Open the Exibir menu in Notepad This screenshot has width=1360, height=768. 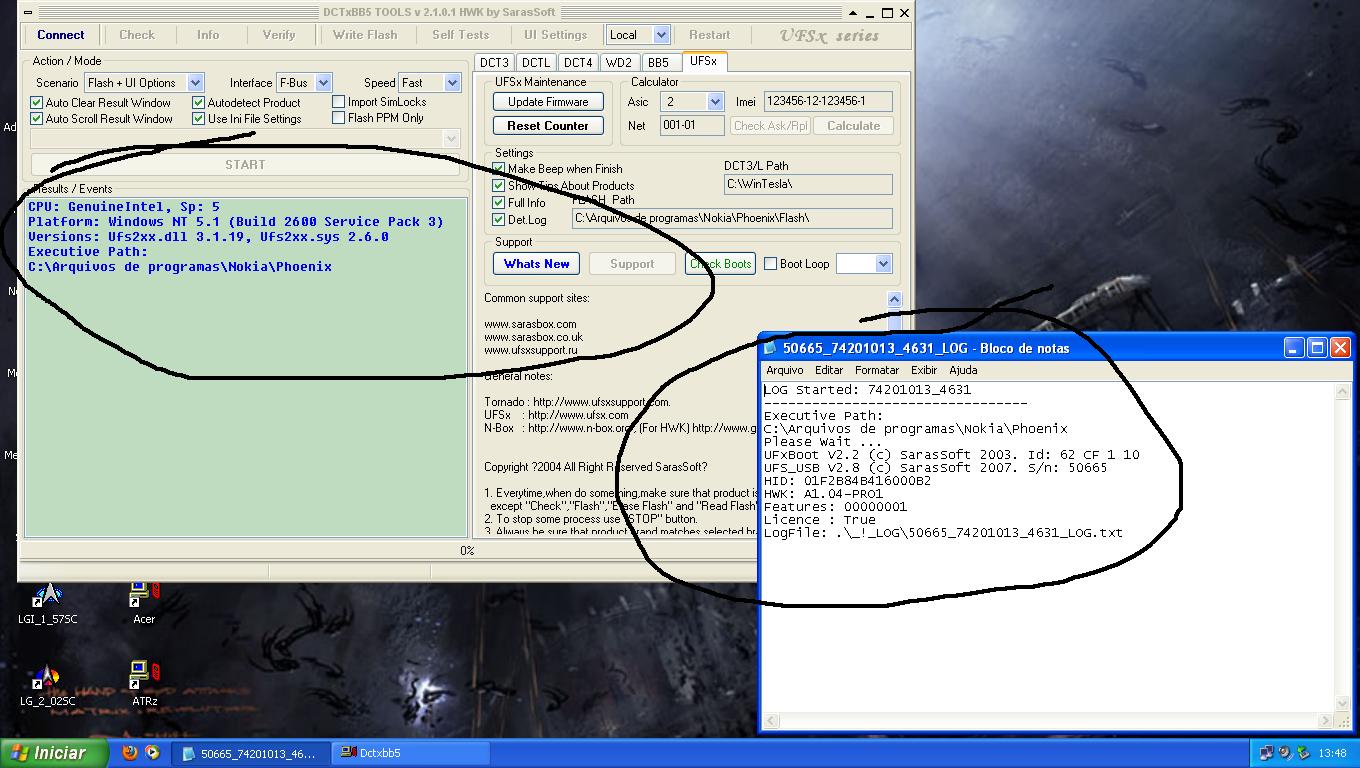924,370
